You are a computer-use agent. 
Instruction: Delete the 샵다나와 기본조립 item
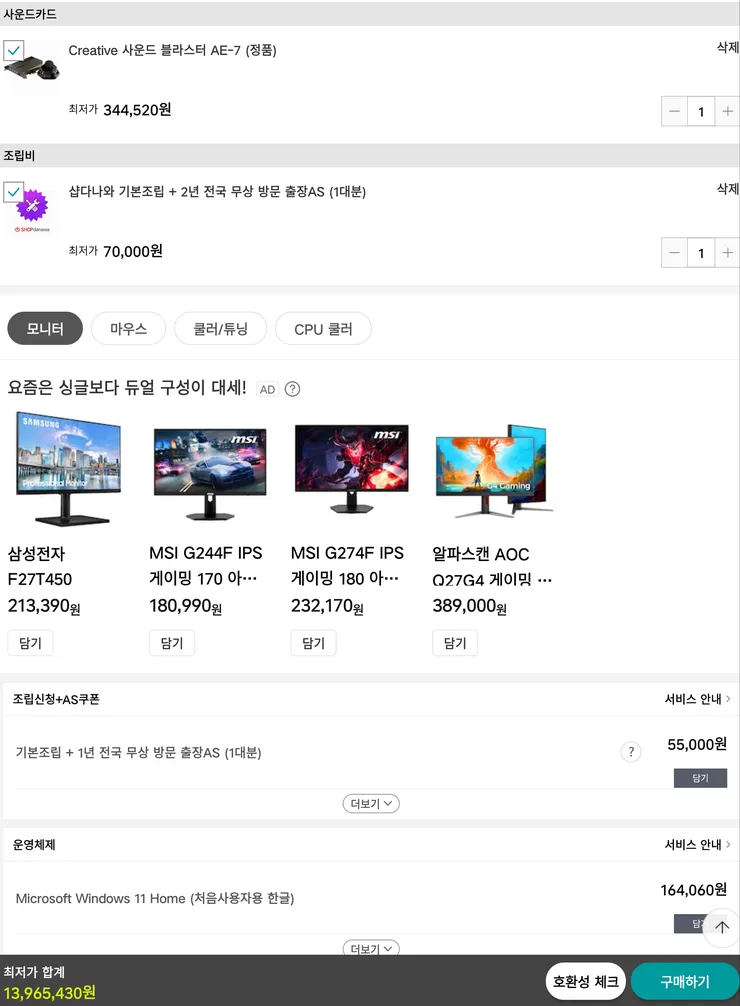pyautogui.click(x=728, y=189)
